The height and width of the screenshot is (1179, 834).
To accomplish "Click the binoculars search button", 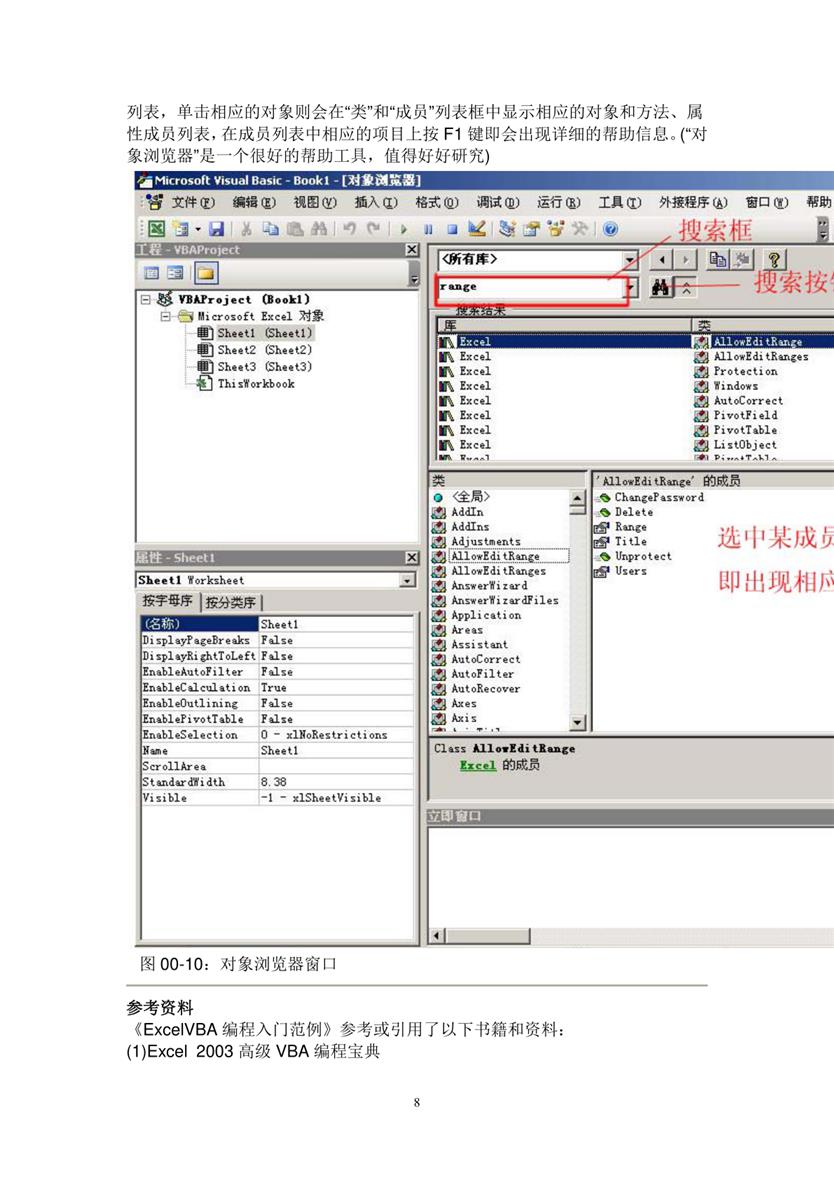I will point(660,287).
